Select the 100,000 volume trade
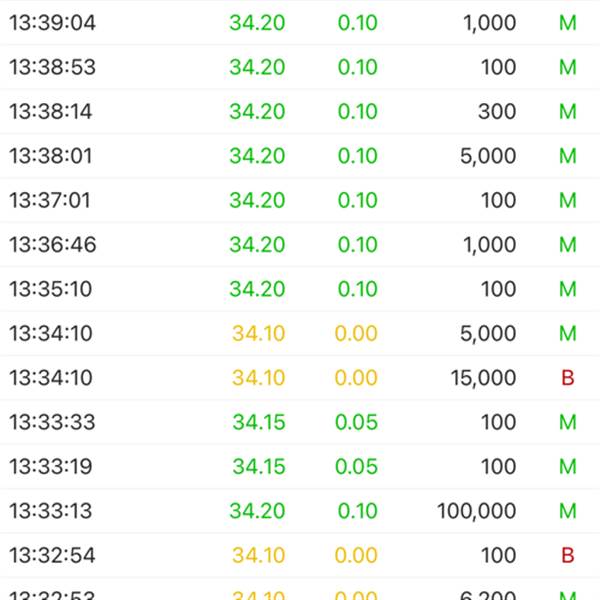 coord(476,511)
